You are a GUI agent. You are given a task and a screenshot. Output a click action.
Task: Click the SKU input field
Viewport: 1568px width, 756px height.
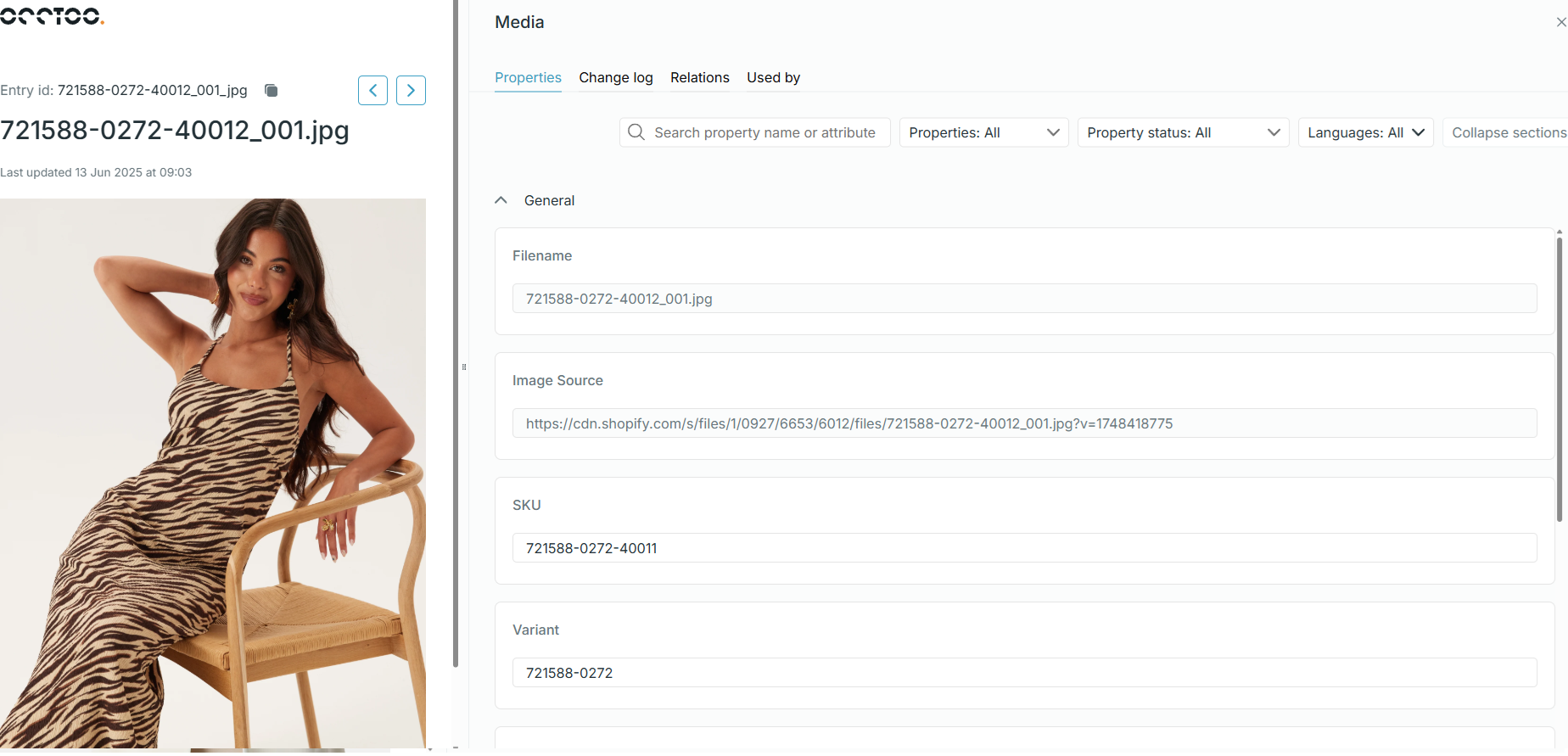point(1023,548)
